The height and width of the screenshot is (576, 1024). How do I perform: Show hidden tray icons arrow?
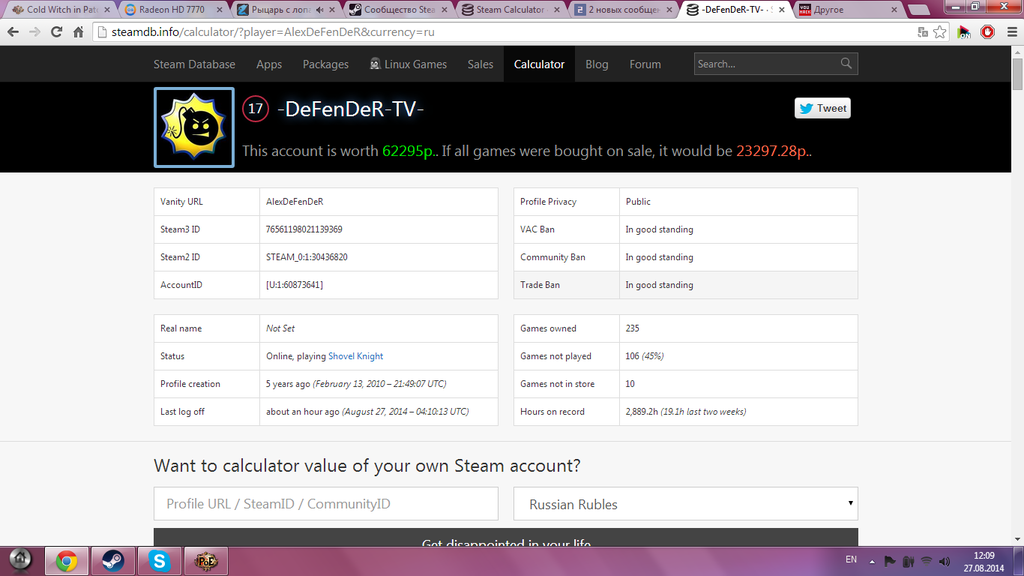[x=872, y=561]
